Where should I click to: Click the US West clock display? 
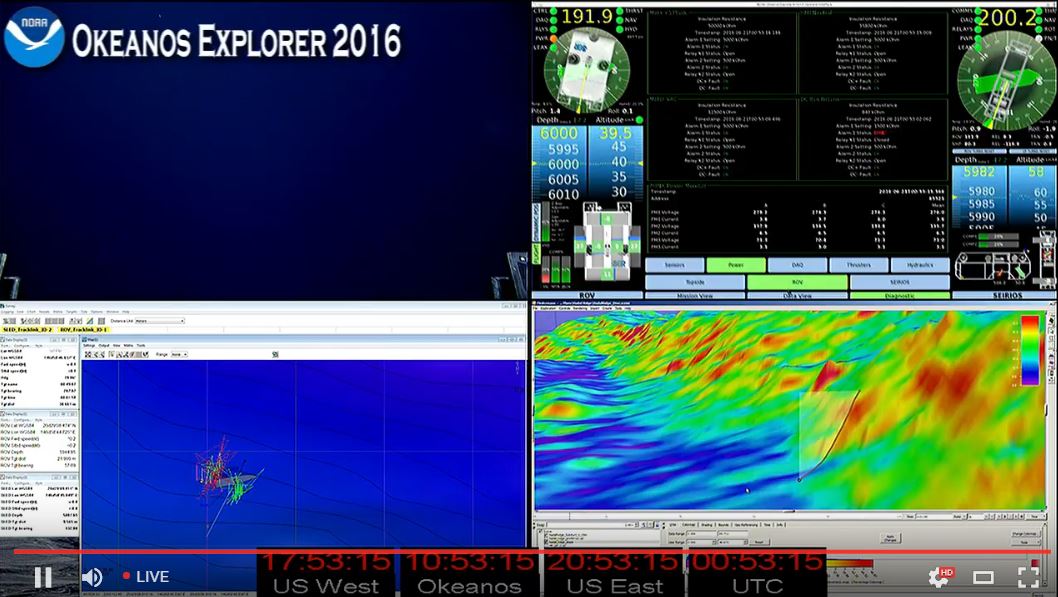tap(326, 573)
